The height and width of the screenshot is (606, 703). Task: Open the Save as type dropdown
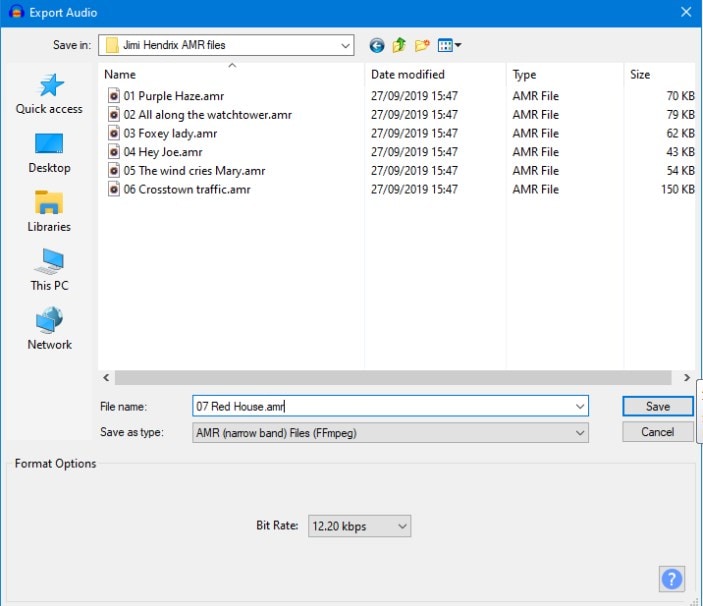pos(391,433)
